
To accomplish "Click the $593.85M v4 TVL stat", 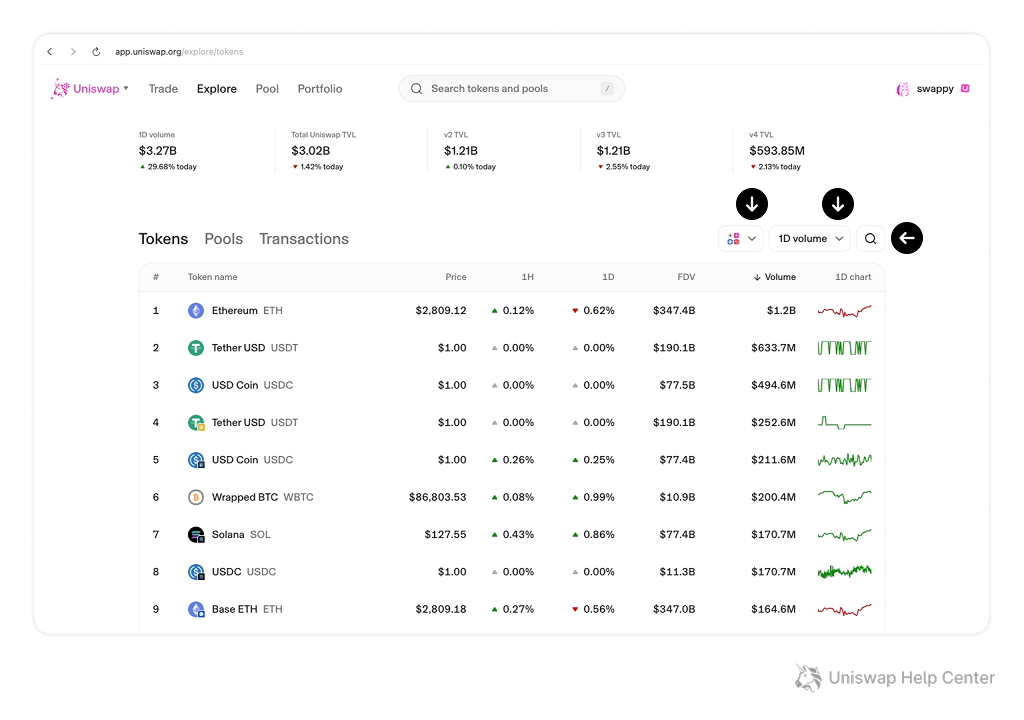I will tap(776, 151).
